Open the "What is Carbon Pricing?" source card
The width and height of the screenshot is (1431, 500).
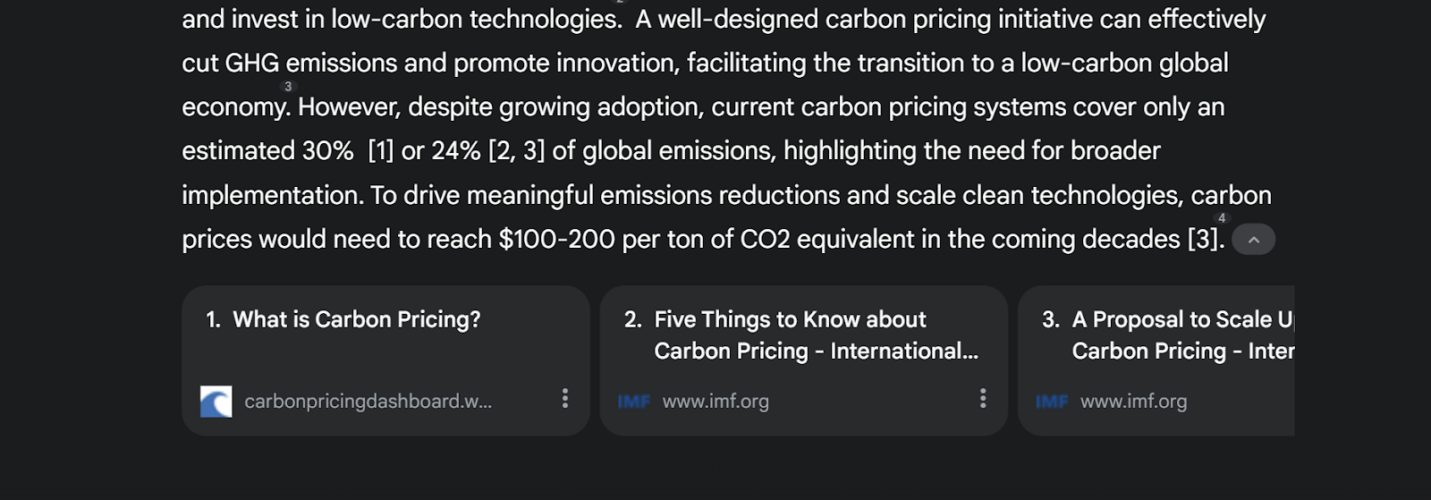coord(356,320)
